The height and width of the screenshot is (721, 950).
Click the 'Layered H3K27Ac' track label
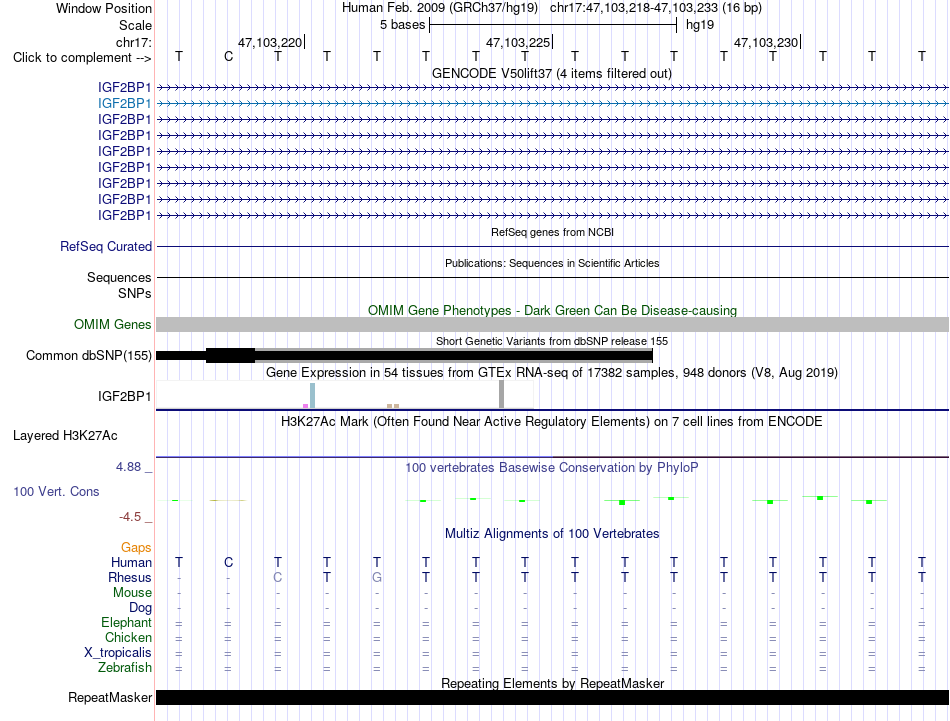(65, 436)
